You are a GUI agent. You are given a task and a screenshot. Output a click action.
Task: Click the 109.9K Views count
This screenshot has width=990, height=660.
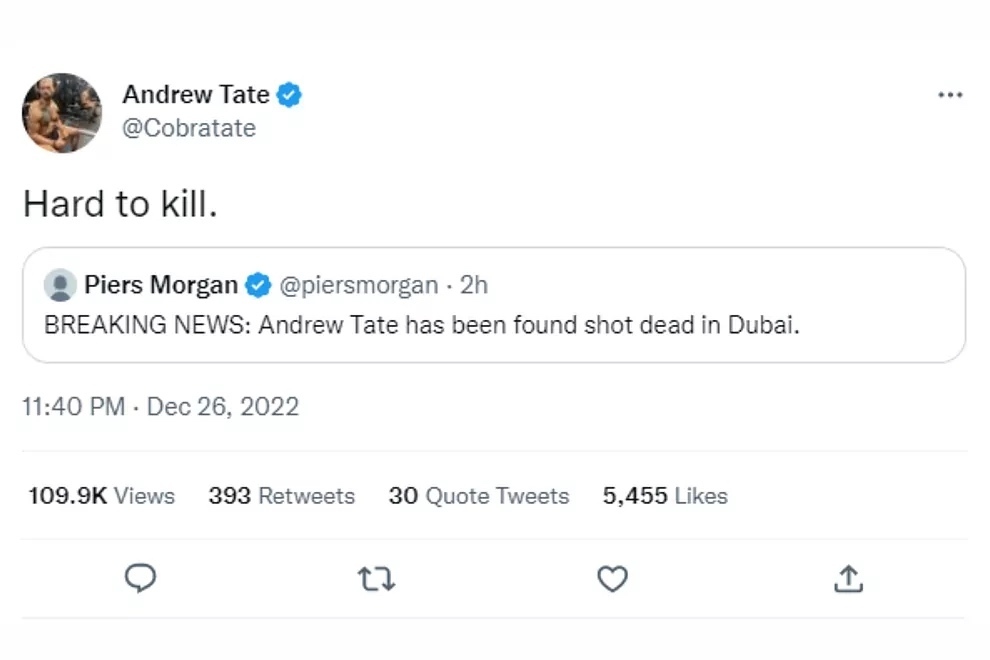[101, 496]
